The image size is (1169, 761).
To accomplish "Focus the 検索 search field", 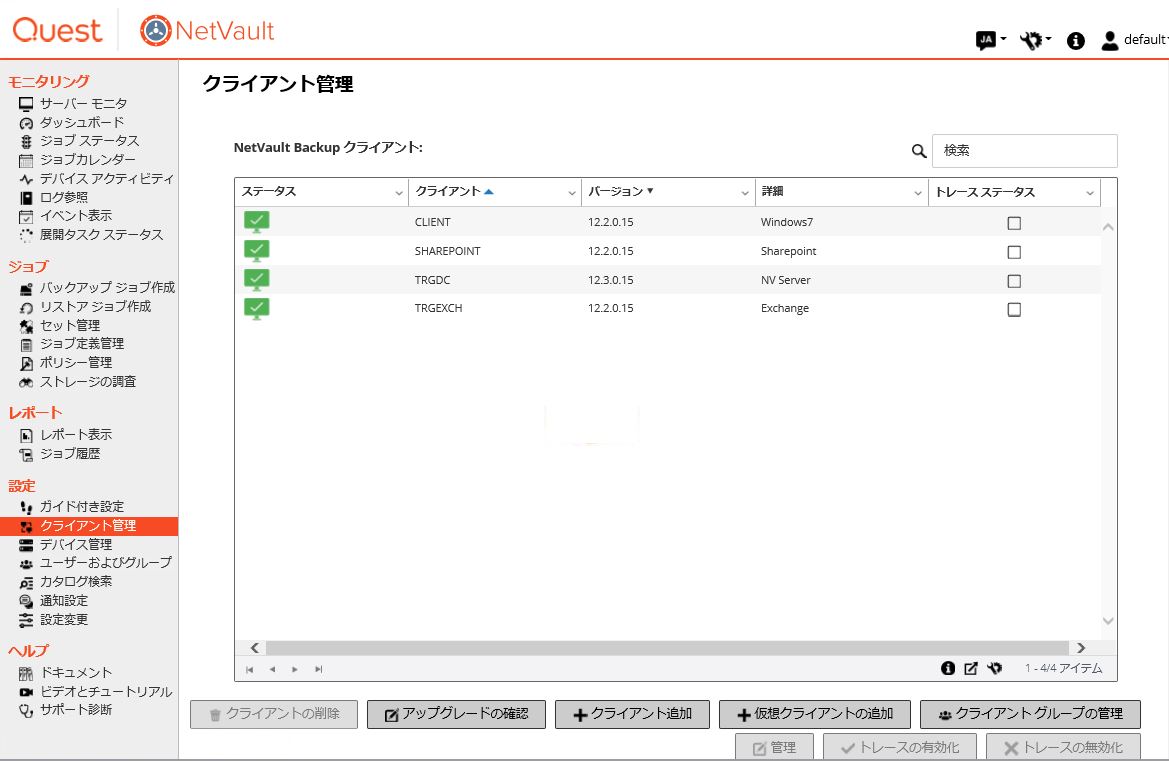I will [x=1024, y=151].
